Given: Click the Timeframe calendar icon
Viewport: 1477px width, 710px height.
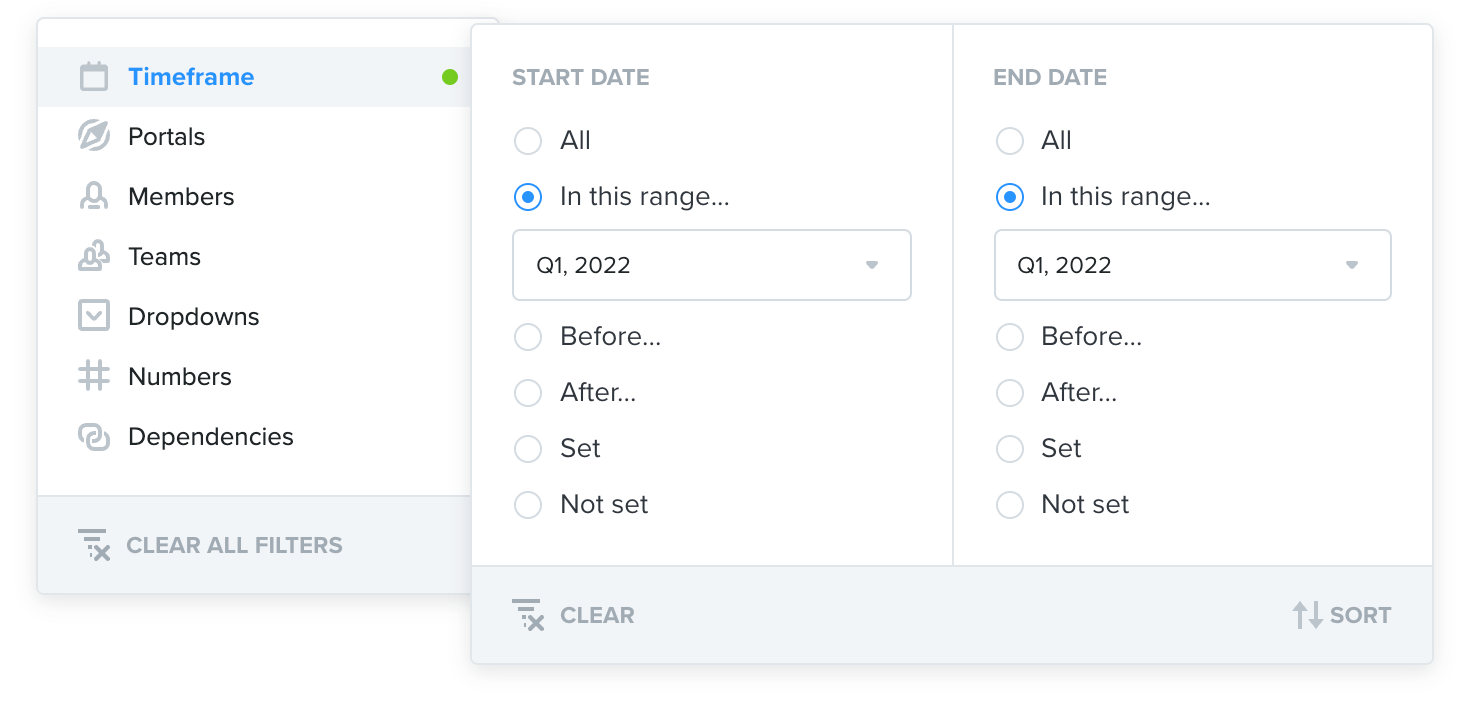Looking at the screenshot, I should click(x=93, y=76).
